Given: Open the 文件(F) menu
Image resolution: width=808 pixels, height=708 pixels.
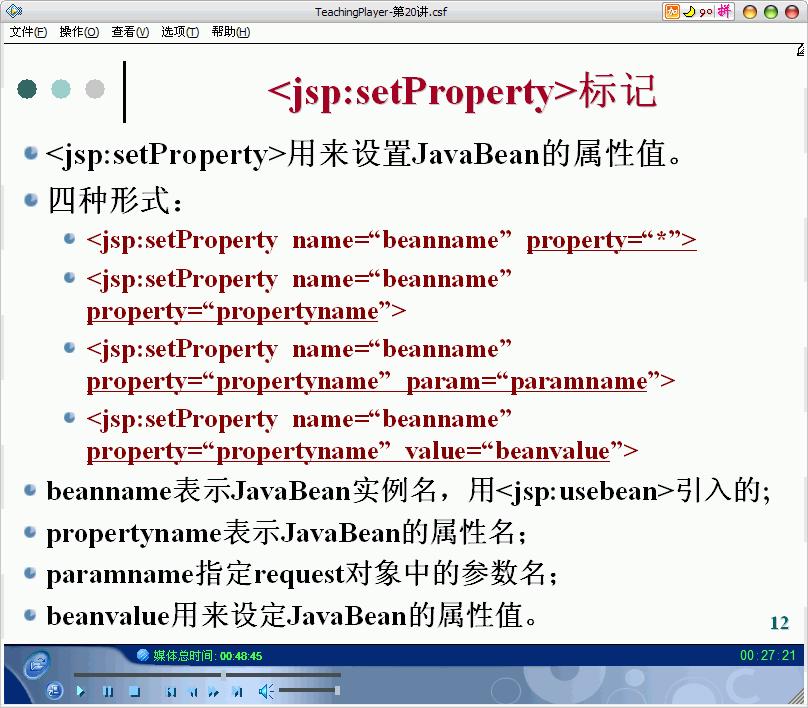Looking at the screenshot, I should pos(28,32).
